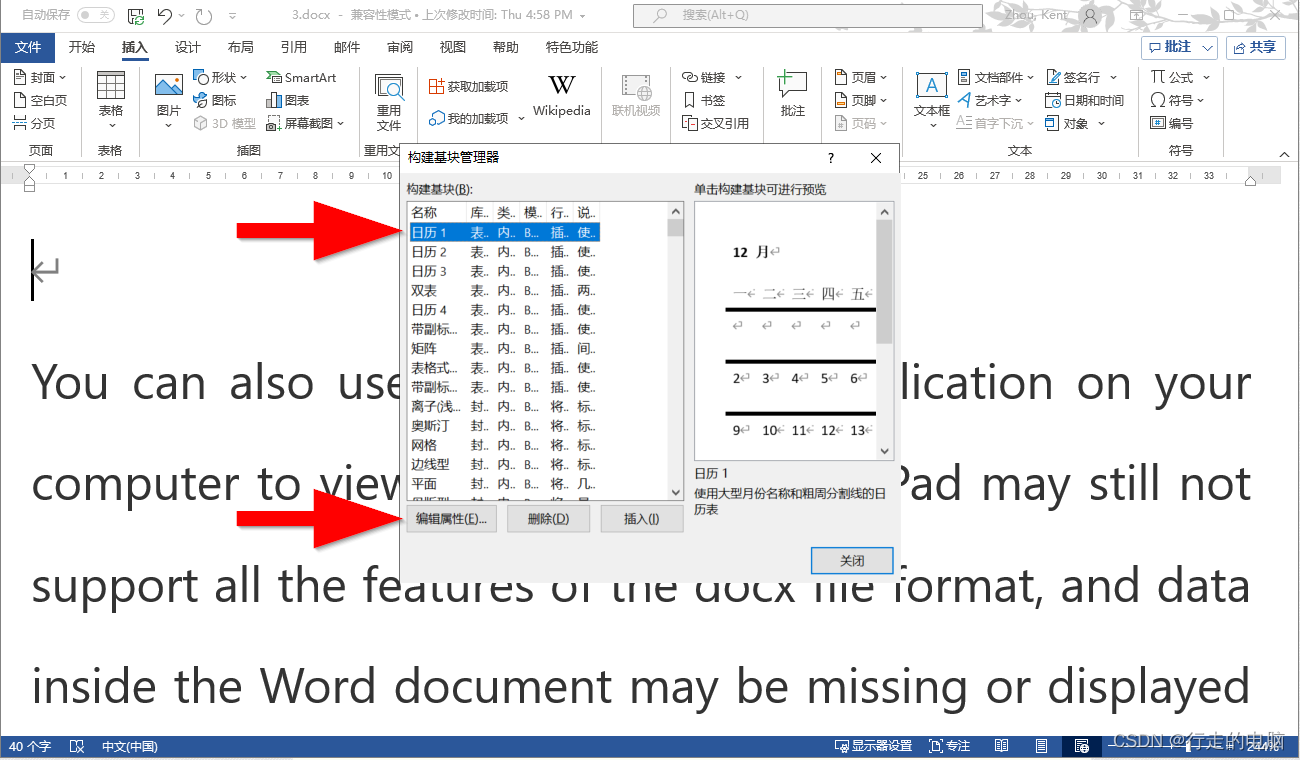Click the Save icon in quick access toolbar

coord(136,15)
